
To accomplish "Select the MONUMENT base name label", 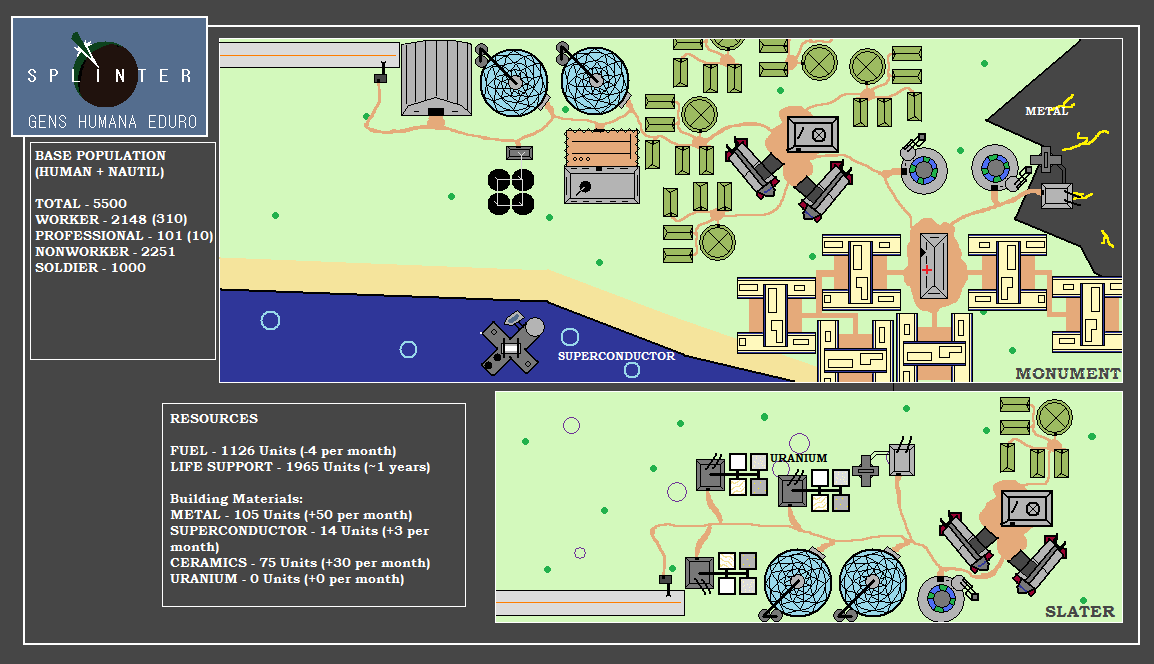I will click(1067, 374).
